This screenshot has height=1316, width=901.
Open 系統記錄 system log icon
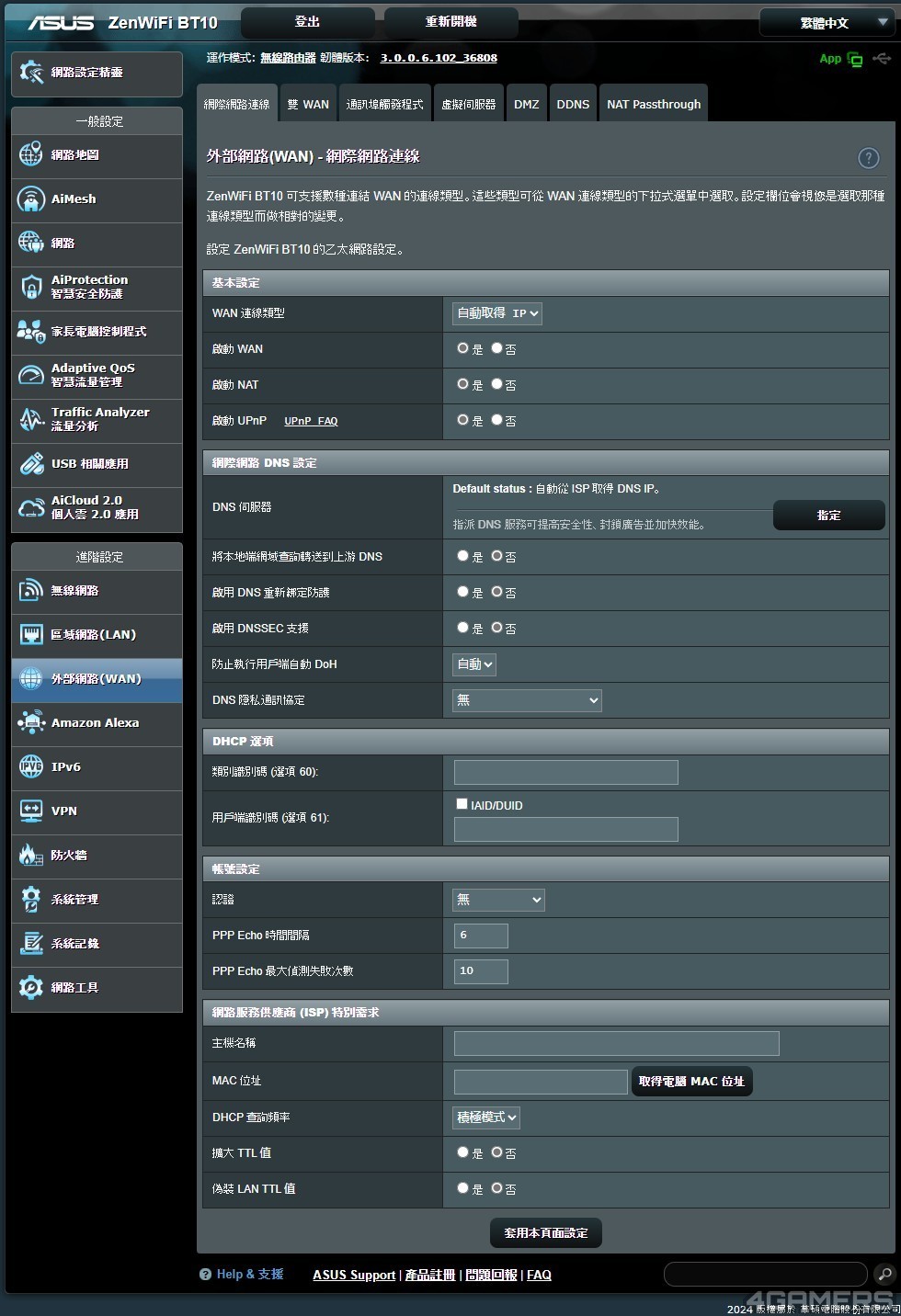click(31, 943)
